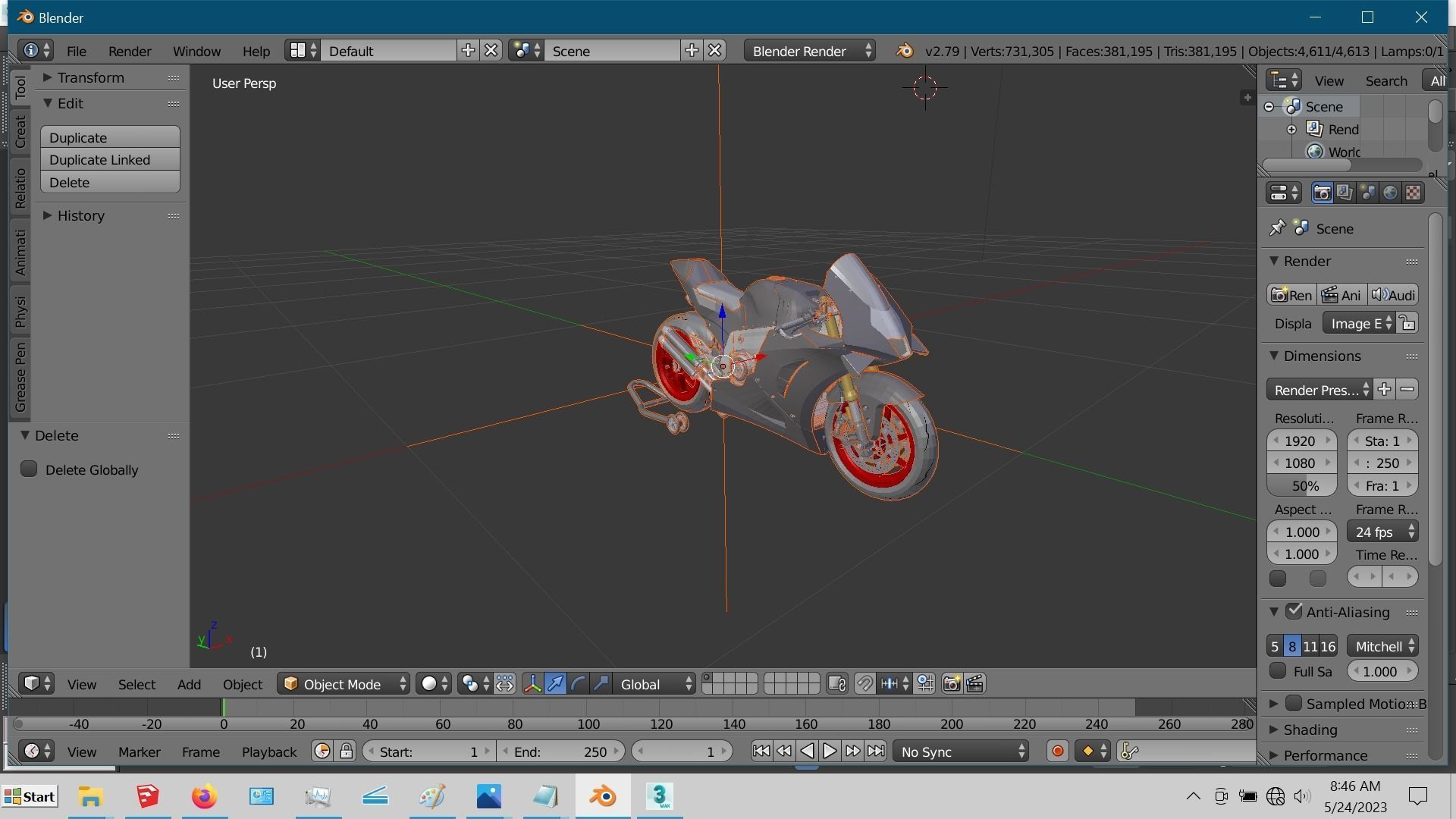Toggle the Delete Globally checkbox
The image size is (1456, 819).
click(x=29, y=469)
